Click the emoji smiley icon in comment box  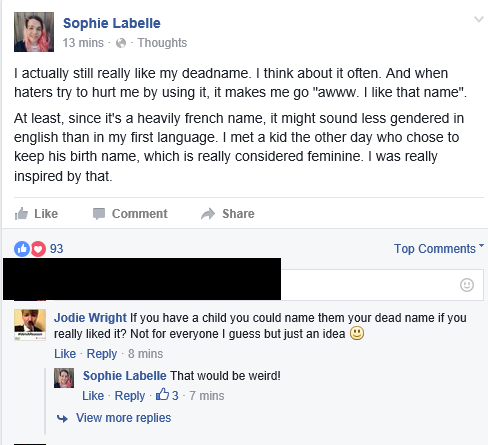tap(467, 285)
